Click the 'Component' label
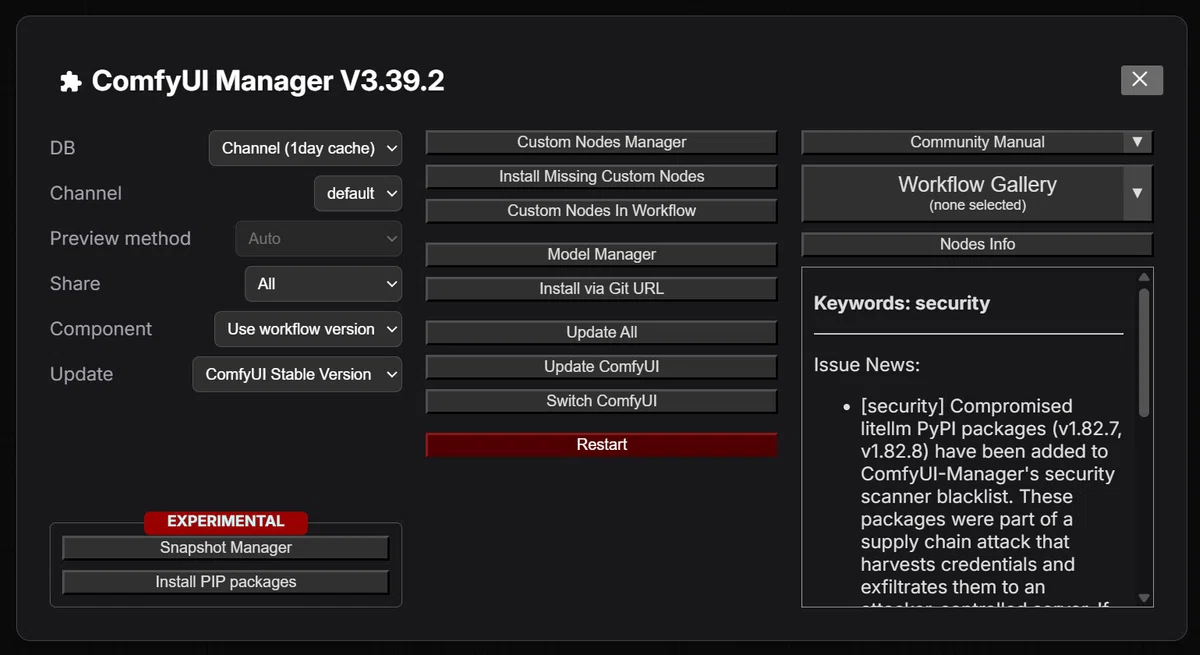This screenshot has height=655, width=1200. point(101,329)
